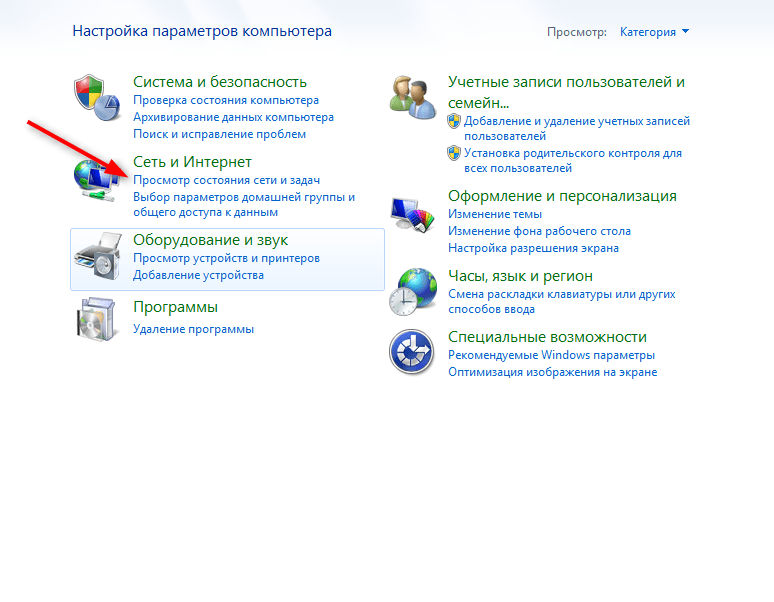The width and height of the screenshot is (774, 602).
Task: Open Архивирование данных компьютера link
Action: [233, 117]
